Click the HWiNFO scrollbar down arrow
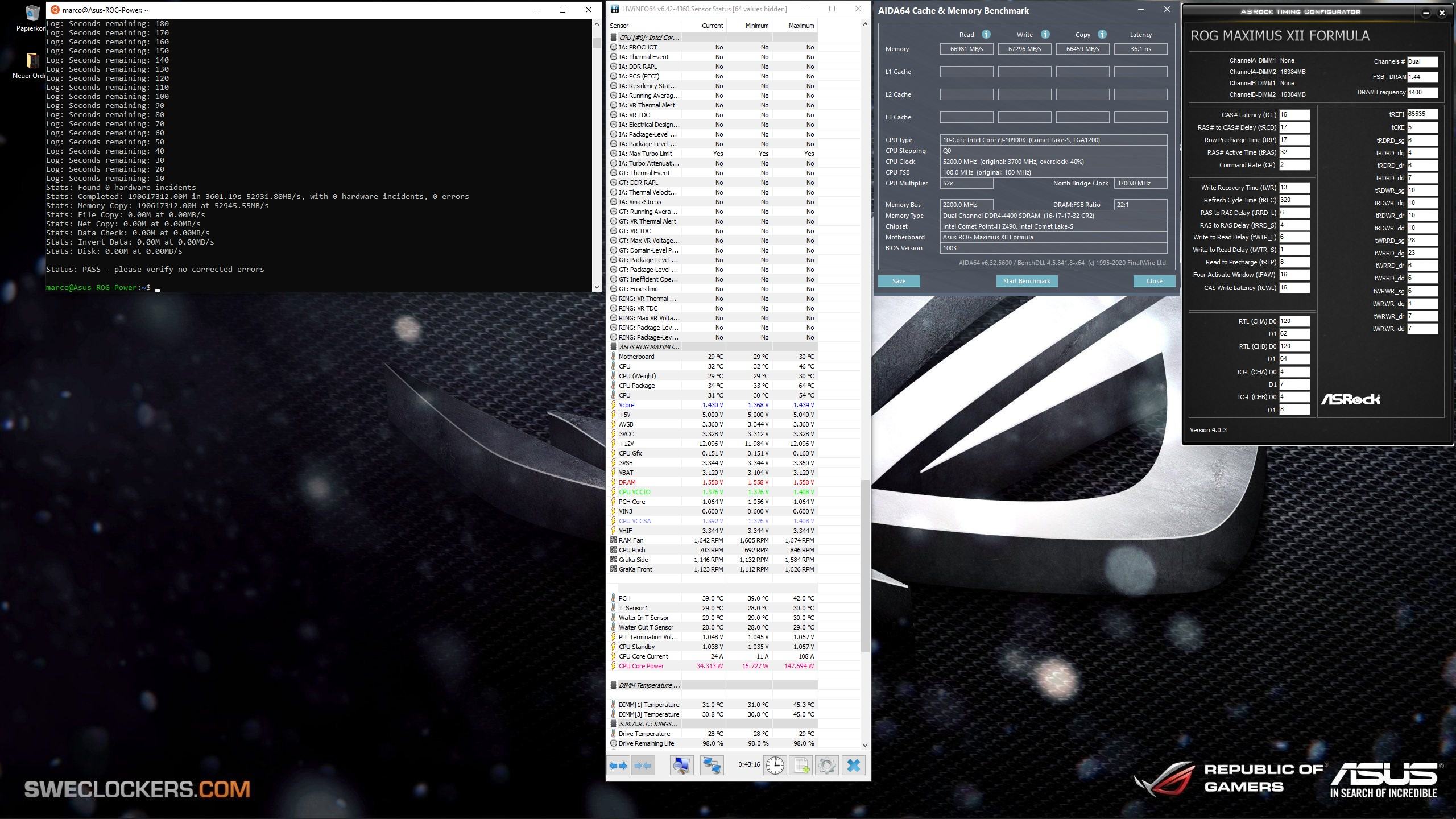 click(865, 745)
